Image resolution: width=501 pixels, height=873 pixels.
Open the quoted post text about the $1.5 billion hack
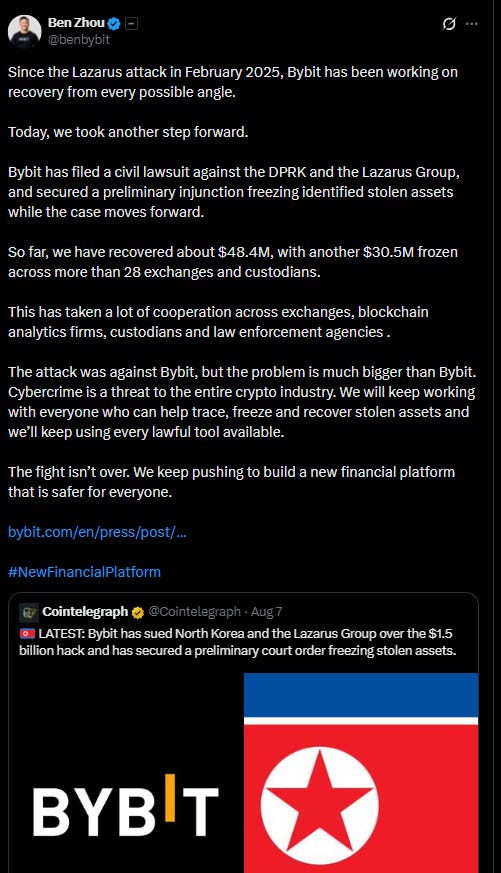pos(238,642)
